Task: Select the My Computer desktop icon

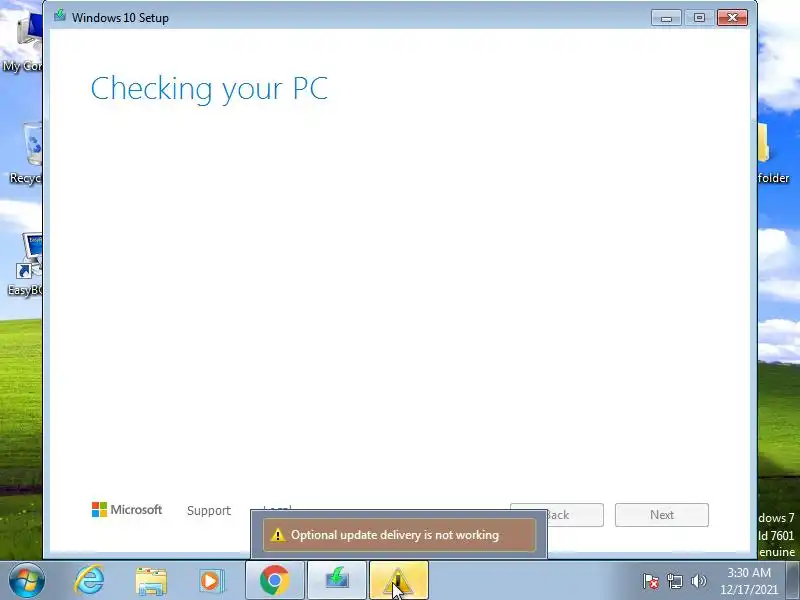Action: [22, 43]
